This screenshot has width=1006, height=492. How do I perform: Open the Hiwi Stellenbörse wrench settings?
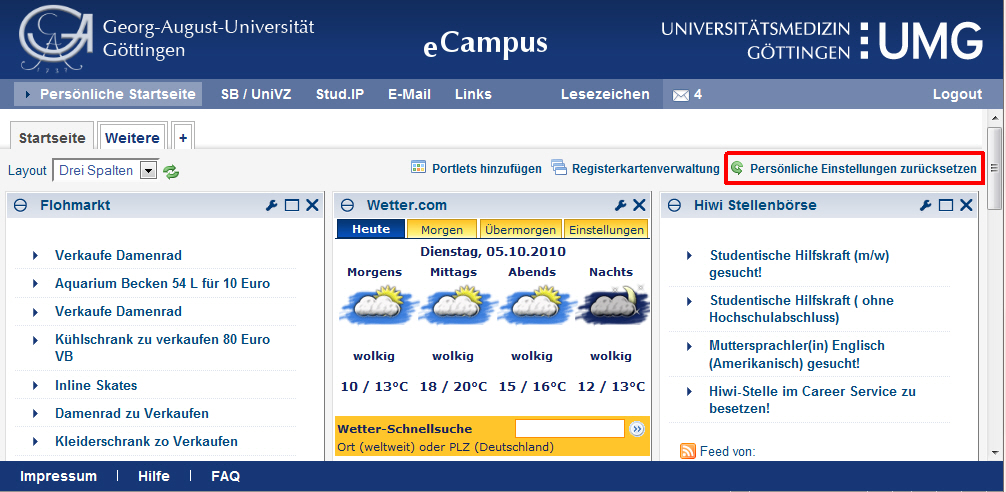(926, 205)
